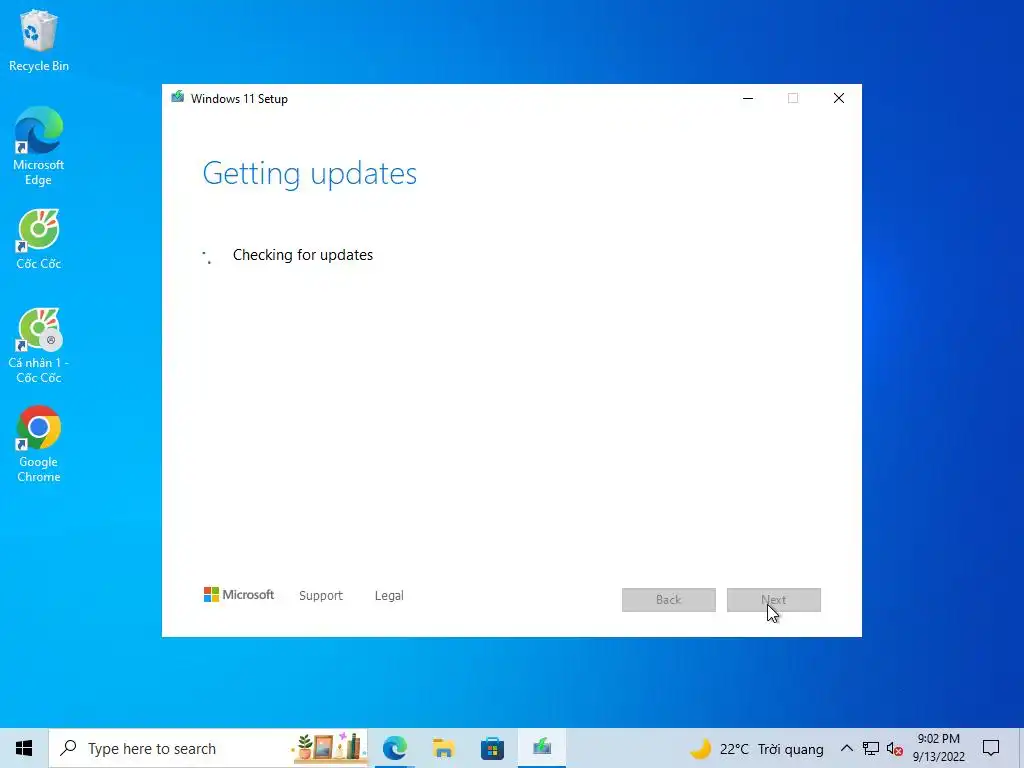Open Microsoft Store from the taskbar
Image resolution: width=1024 pixels, height=768 pixels.
point(492,748)
